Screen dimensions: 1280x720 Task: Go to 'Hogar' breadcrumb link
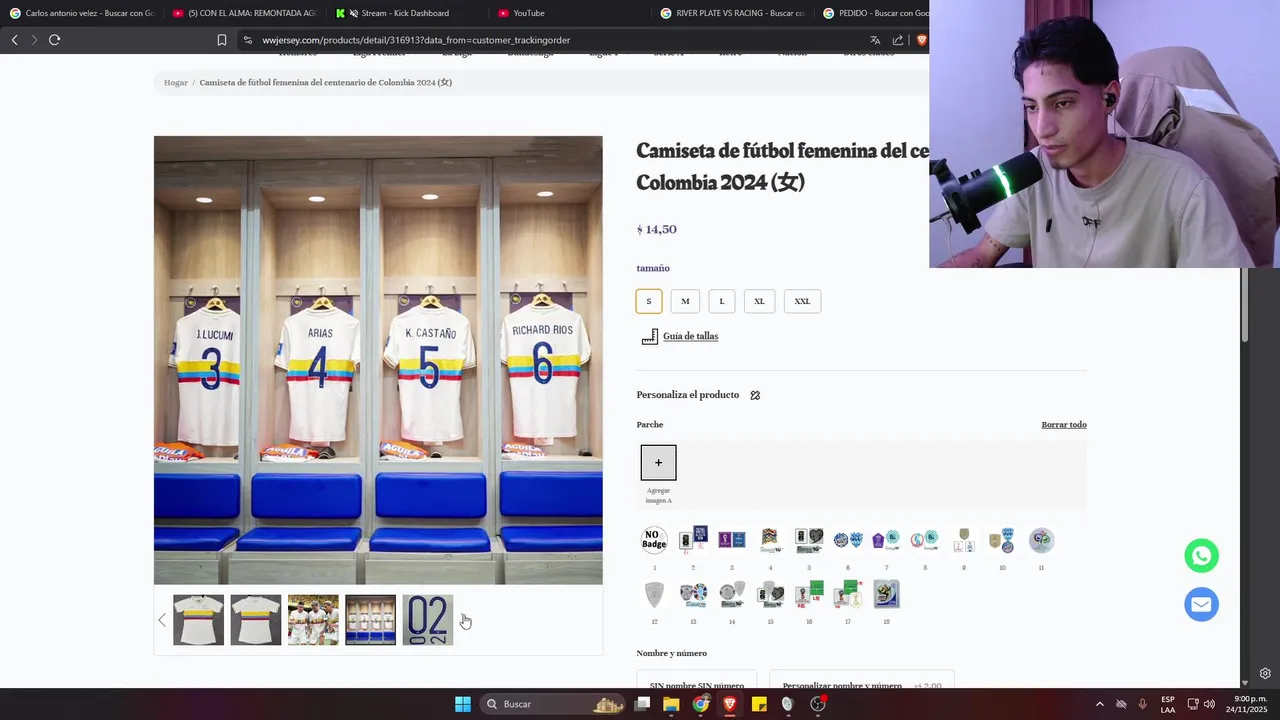coord(176,83)
